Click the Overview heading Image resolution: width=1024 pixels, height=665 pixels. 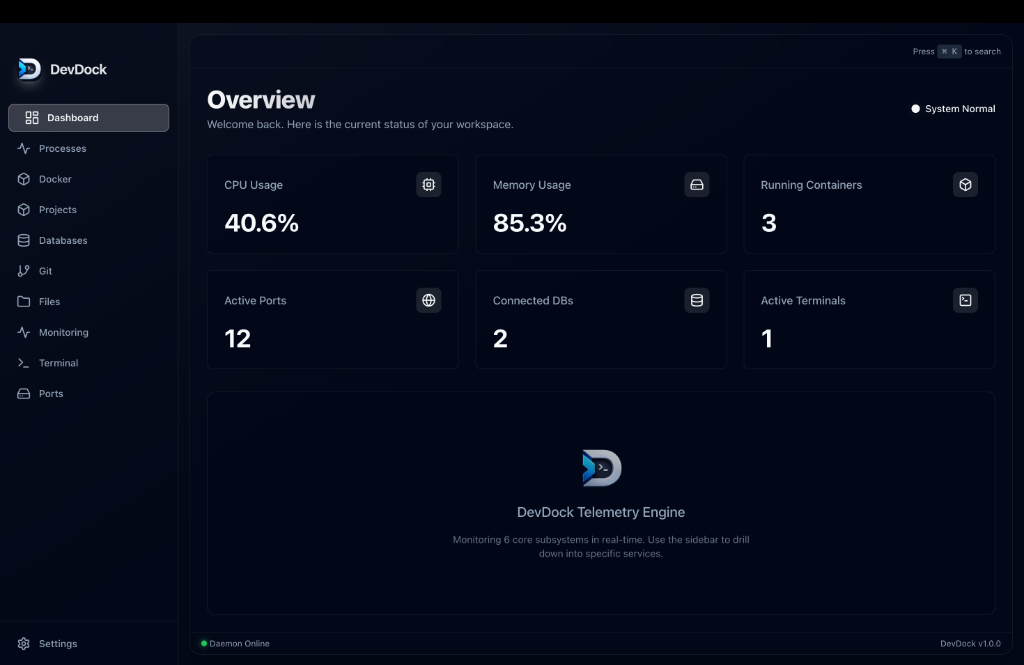coord(261,100)
